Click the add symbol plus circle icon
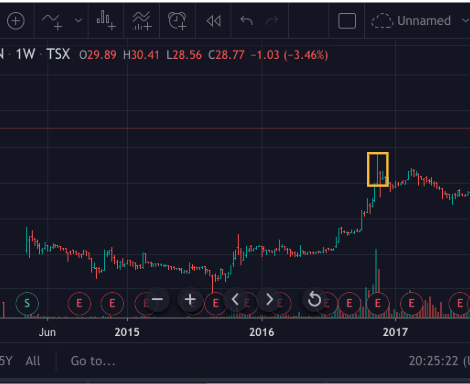This screenshot has height=384, width=470. tap(16, 21)
